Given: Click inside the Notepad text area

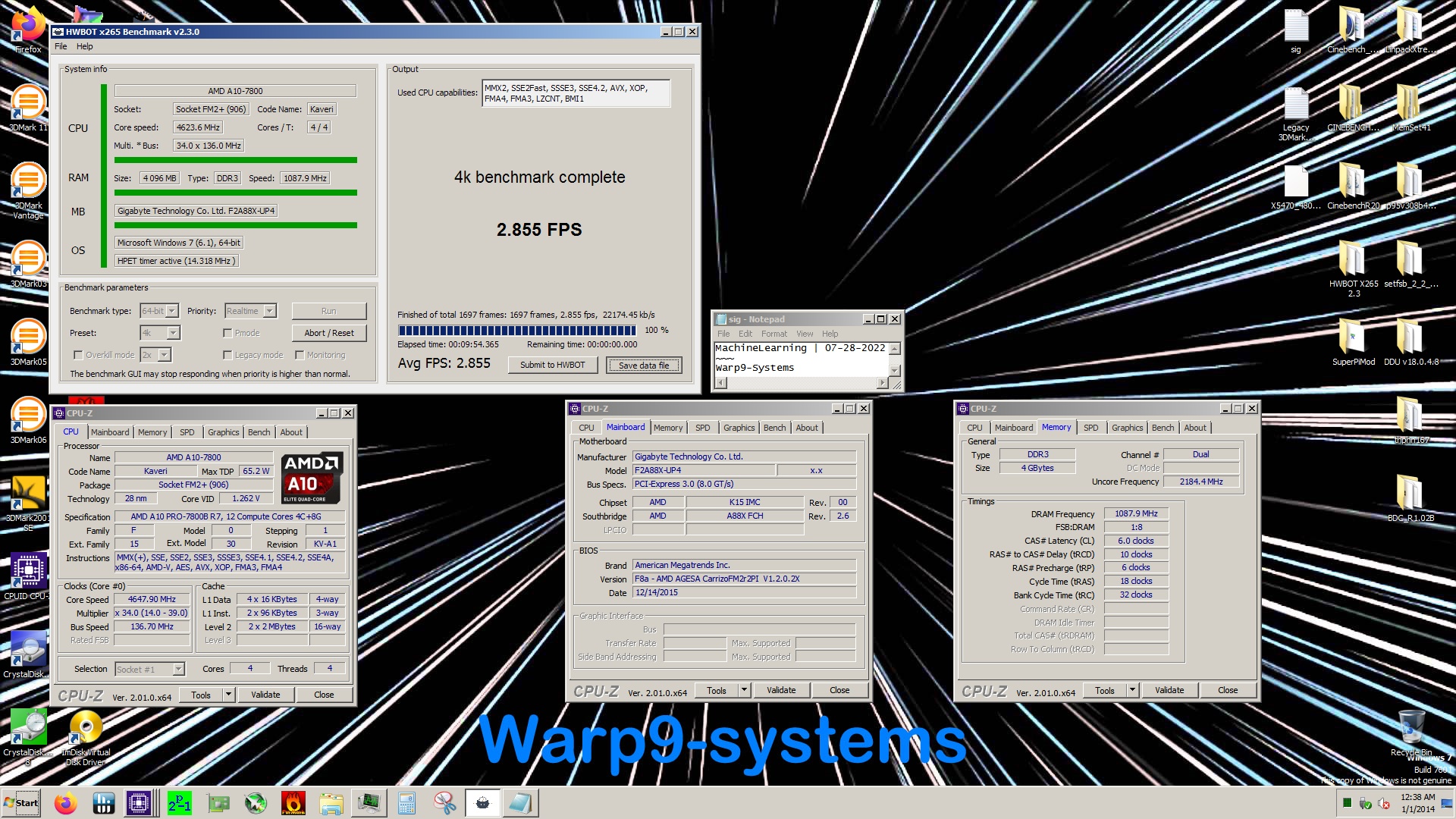Looking at the screenshot, I should (801, 358).
